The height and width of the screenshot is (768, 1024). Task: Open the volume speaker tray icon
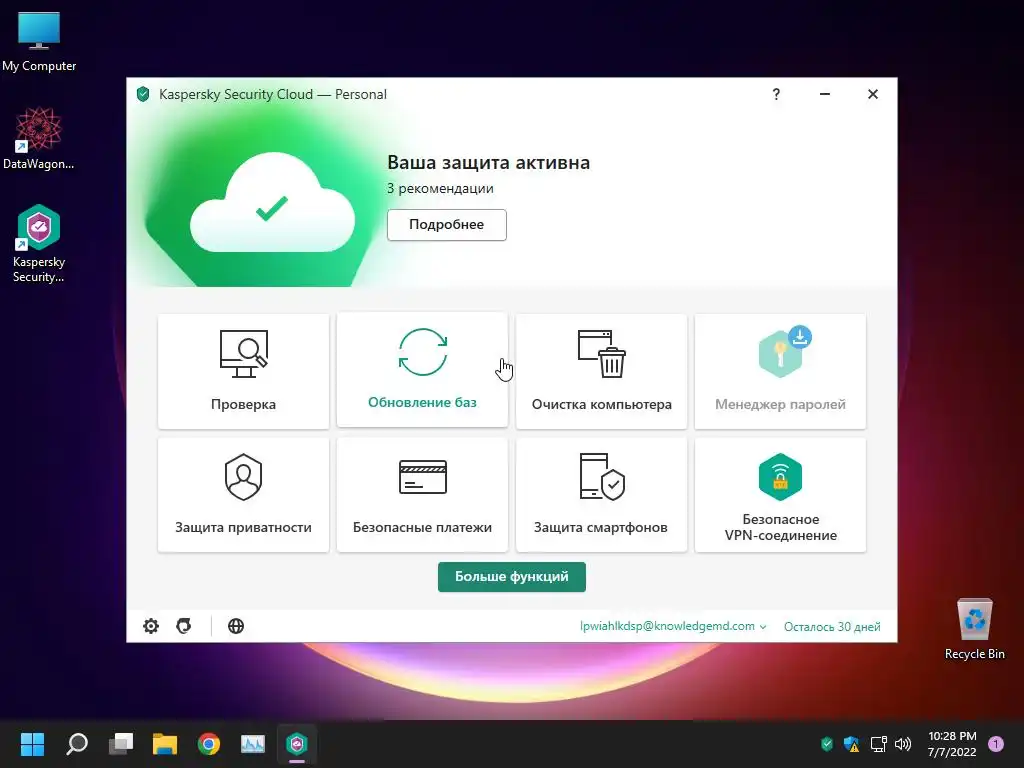[903, 743]
